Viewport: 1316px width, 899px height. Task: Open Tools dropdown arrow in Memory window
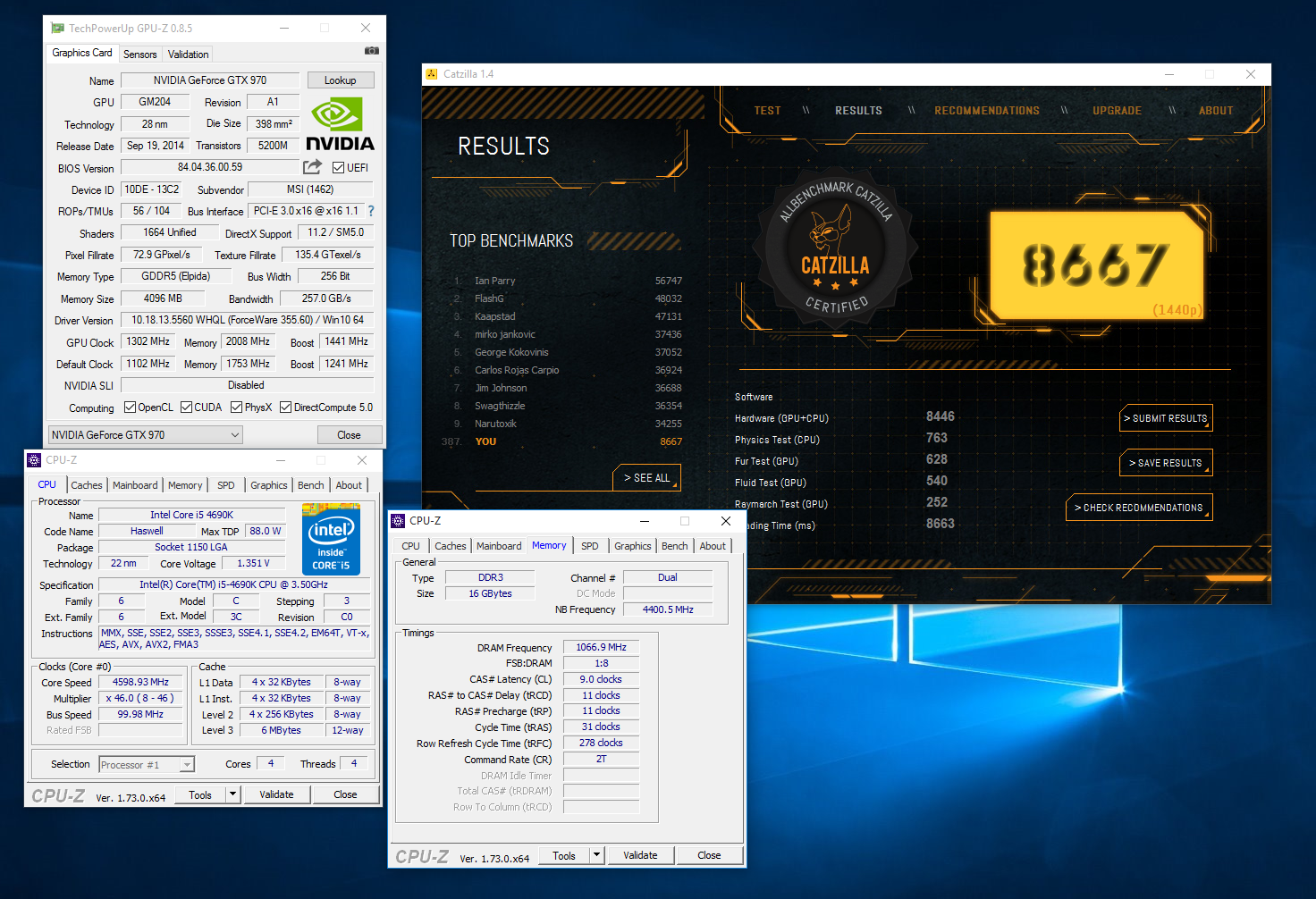597,855
